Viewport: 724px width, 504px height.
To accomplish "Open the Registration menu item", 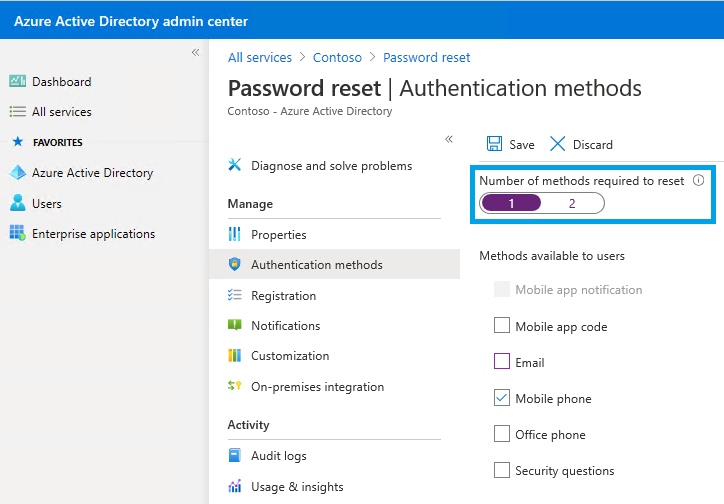I will 283,296.
